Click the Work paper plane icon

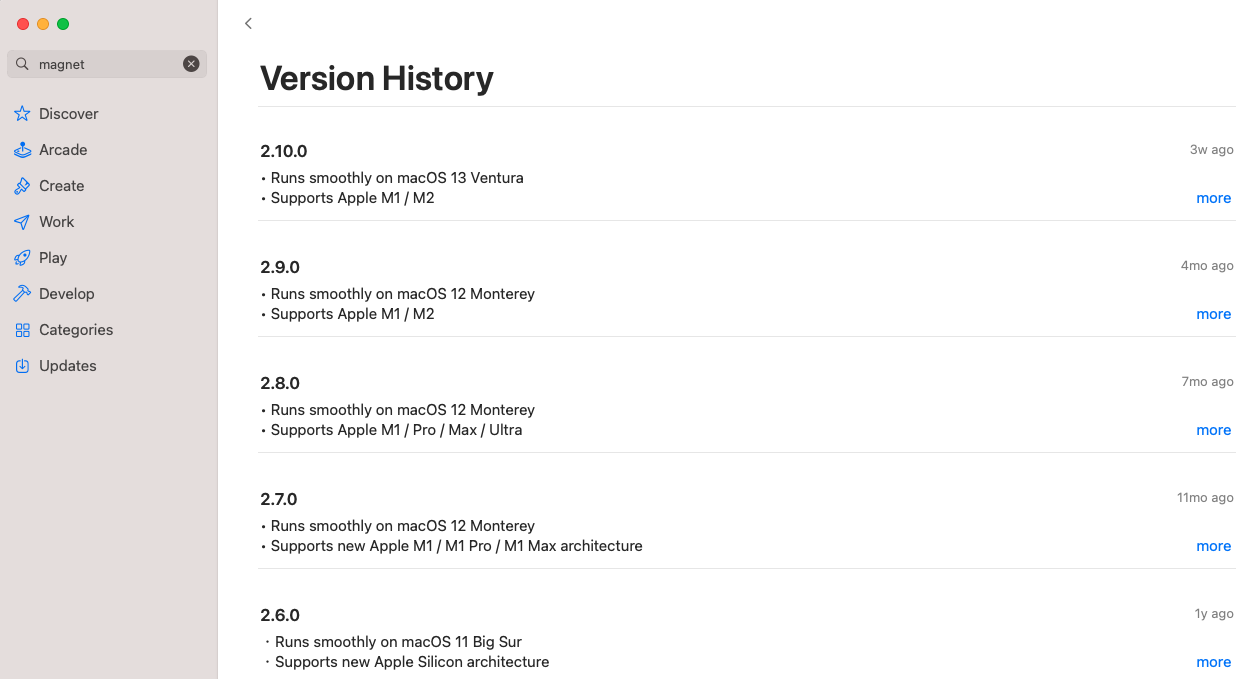click(22, 222)
